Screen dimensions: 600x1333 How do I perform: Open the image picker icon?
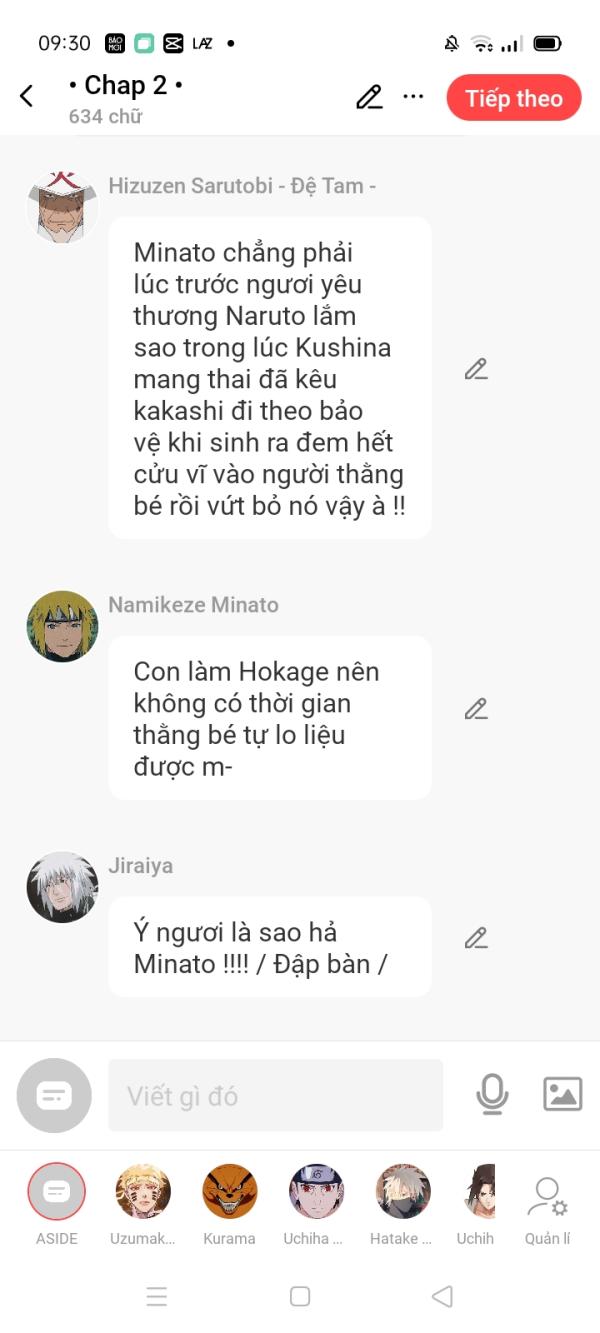(562, 1094)
